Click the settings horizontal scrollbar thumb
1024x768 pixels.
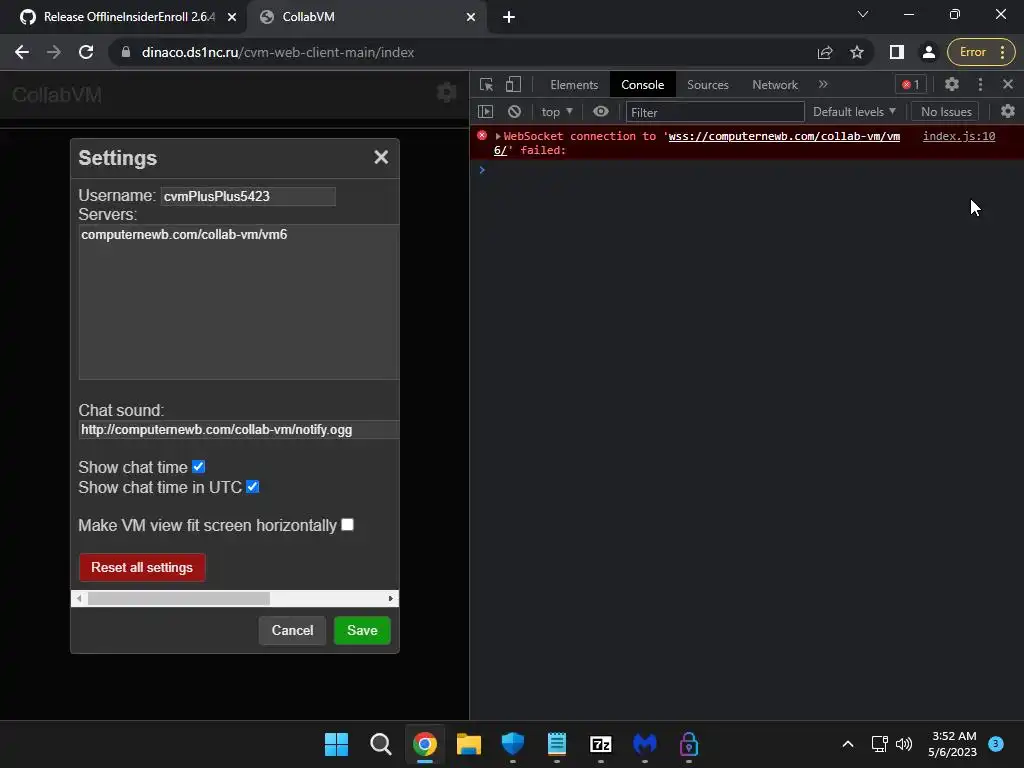coord(179,598)
